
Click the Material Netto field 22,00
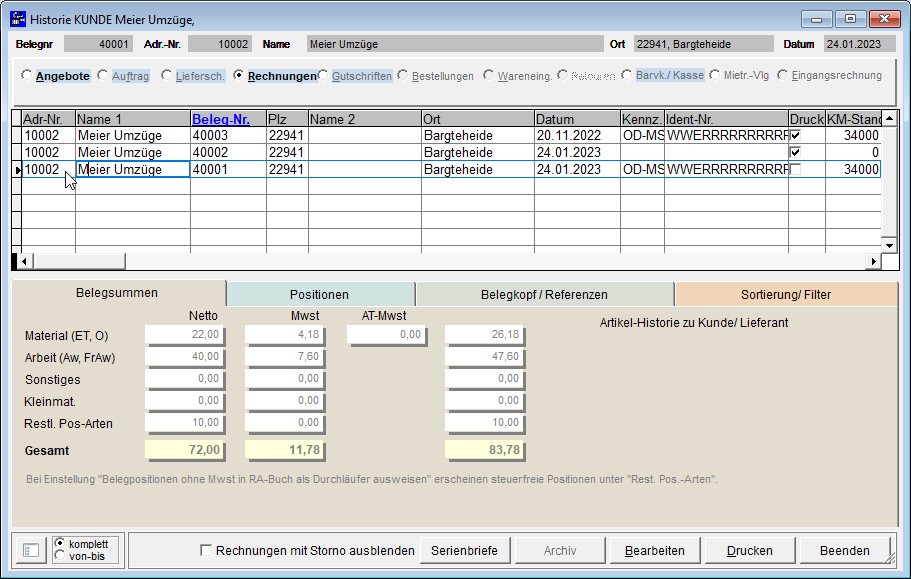click(x=185, y=335)
